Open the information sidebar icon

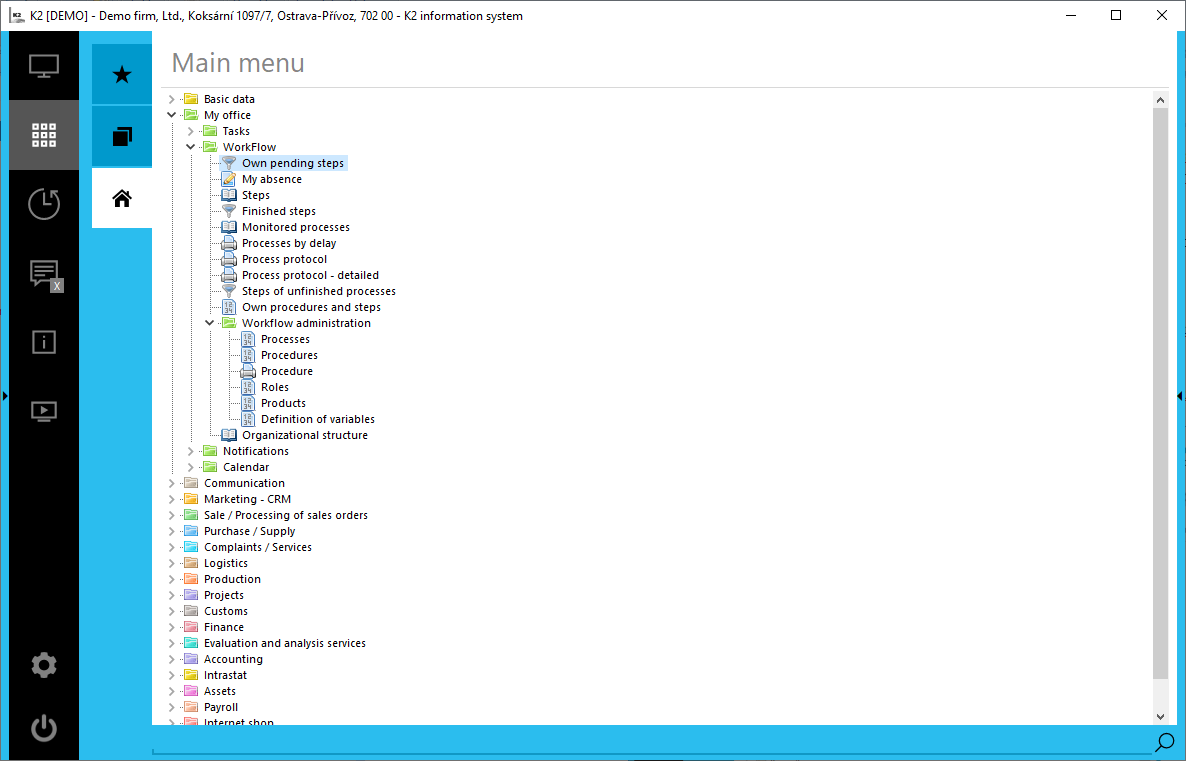[x=44, y=342]
